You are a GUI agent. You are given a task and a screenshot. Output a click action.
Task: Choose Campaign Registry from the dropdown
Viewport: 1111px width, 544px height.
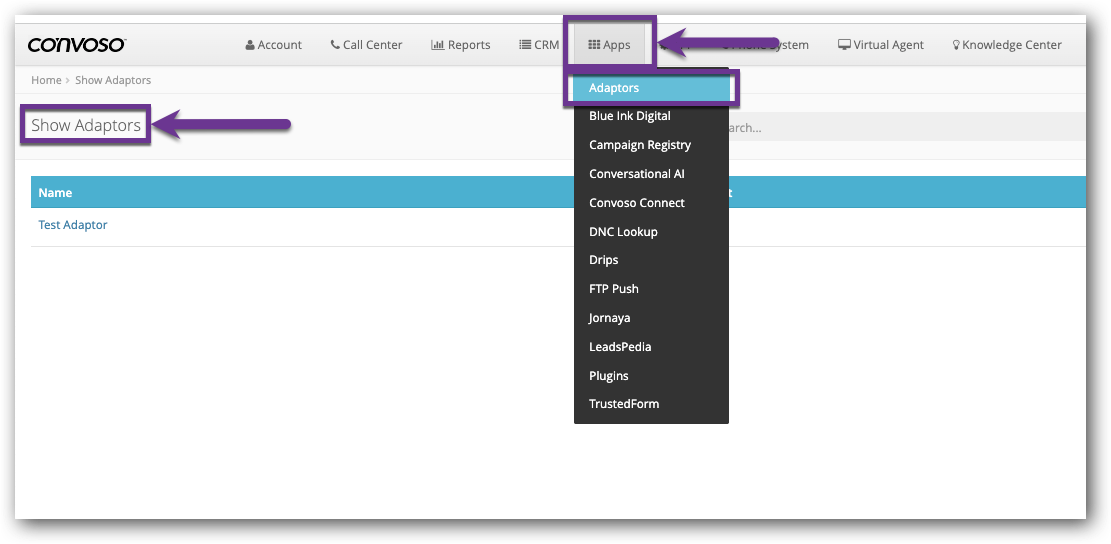(x=651, y=144)
